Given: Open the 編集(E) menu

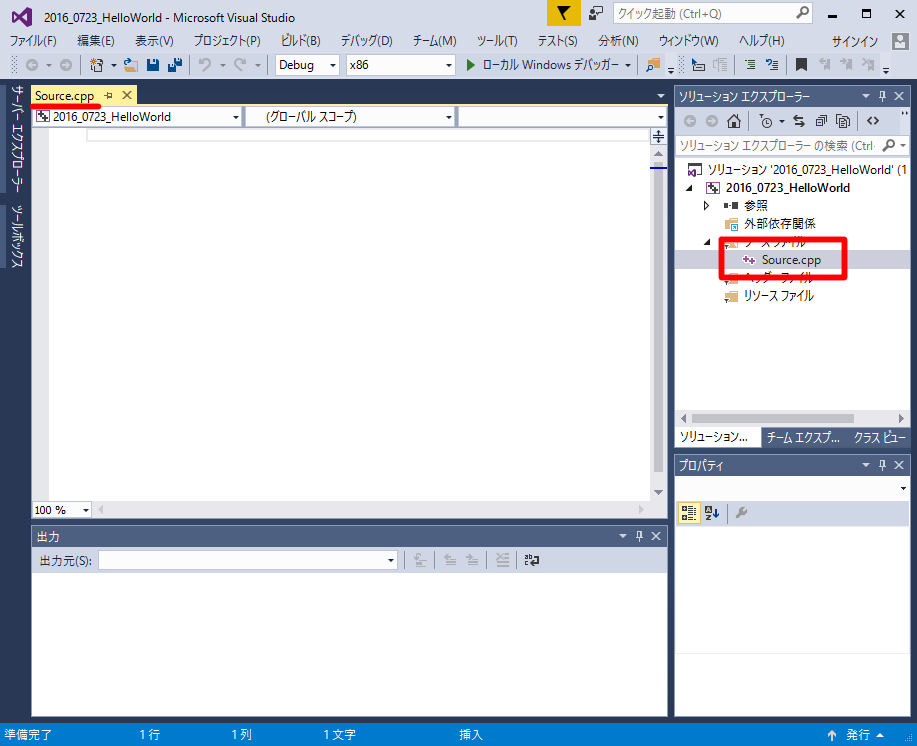Looking at the screenshot, I should click(96, 41).
